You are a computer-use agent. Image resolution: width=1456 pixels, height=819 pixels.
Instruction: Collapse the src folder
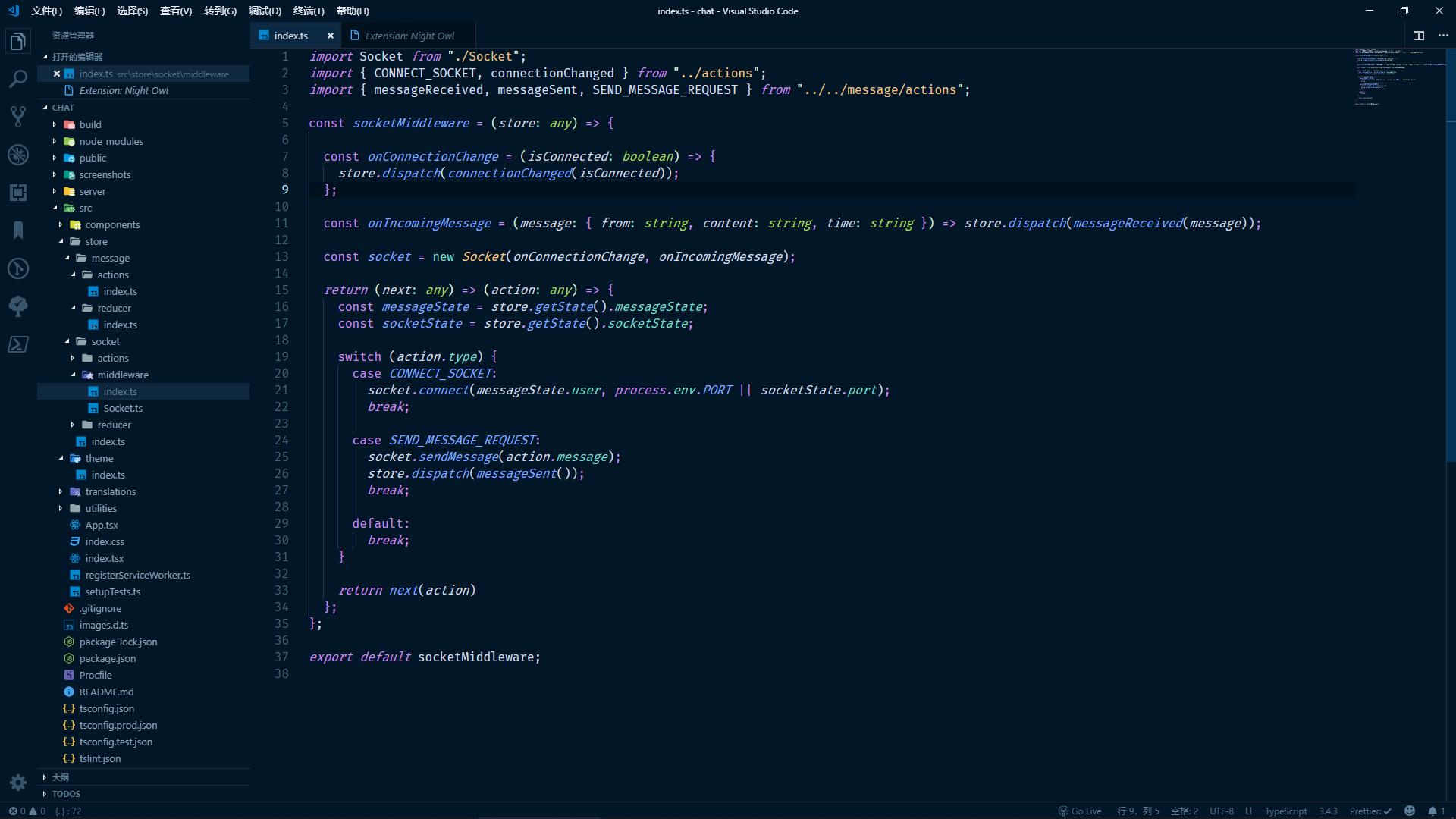tap(85, 208)
